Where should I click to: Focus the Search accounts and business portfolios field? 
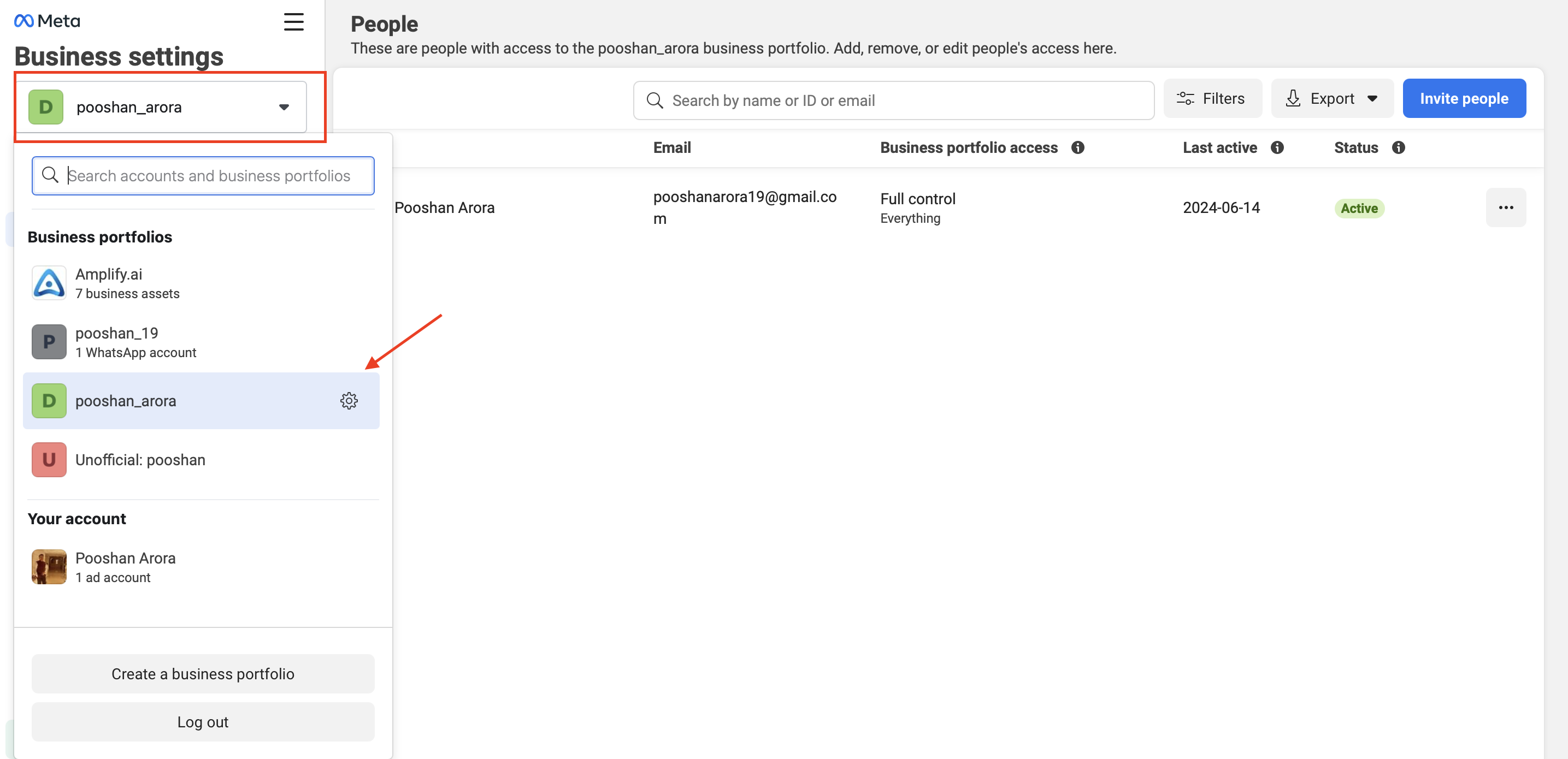203,176
